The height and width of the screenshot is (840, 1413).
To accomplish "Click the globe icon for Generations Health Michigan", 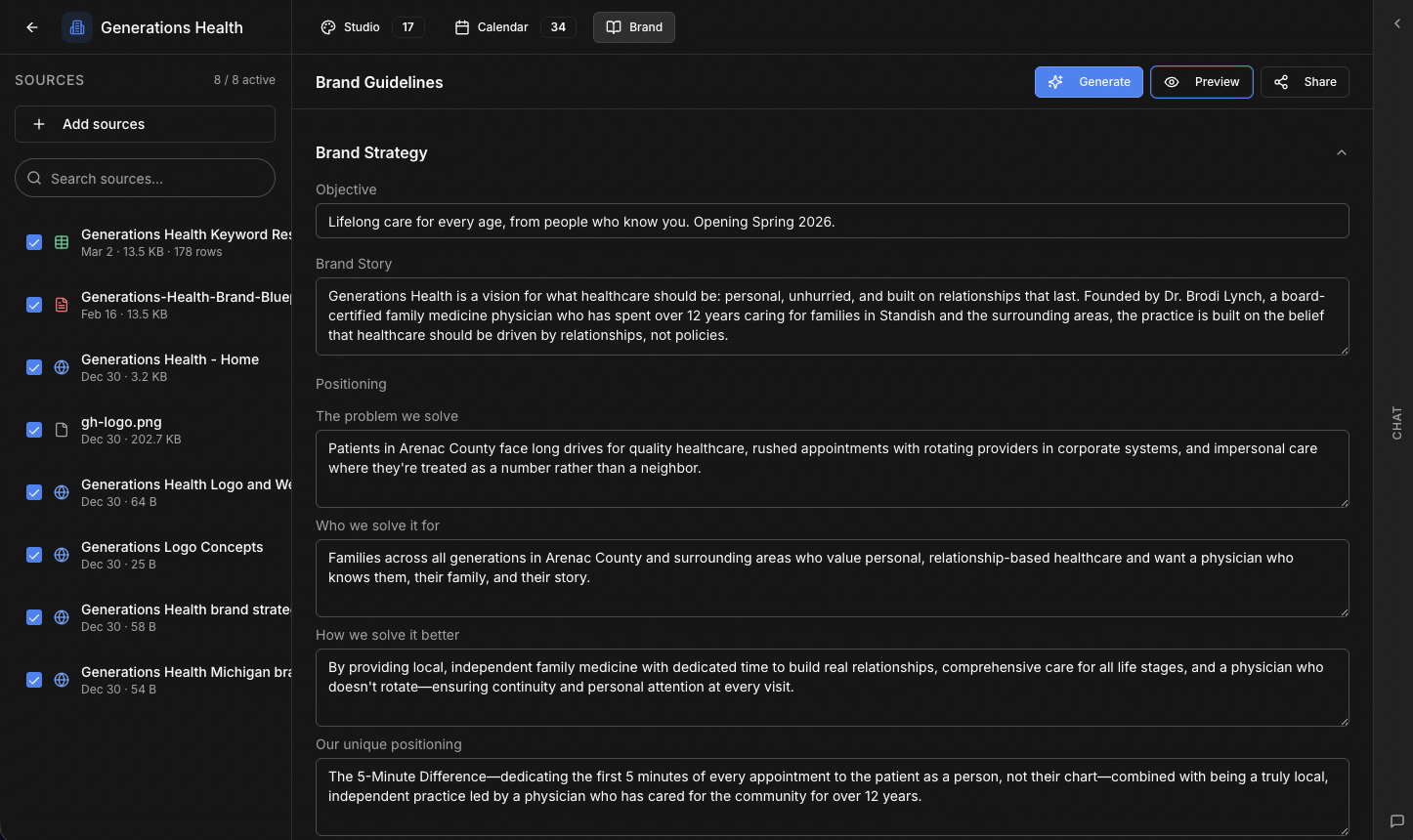I will pyautogui.click(x=62, y=680).
